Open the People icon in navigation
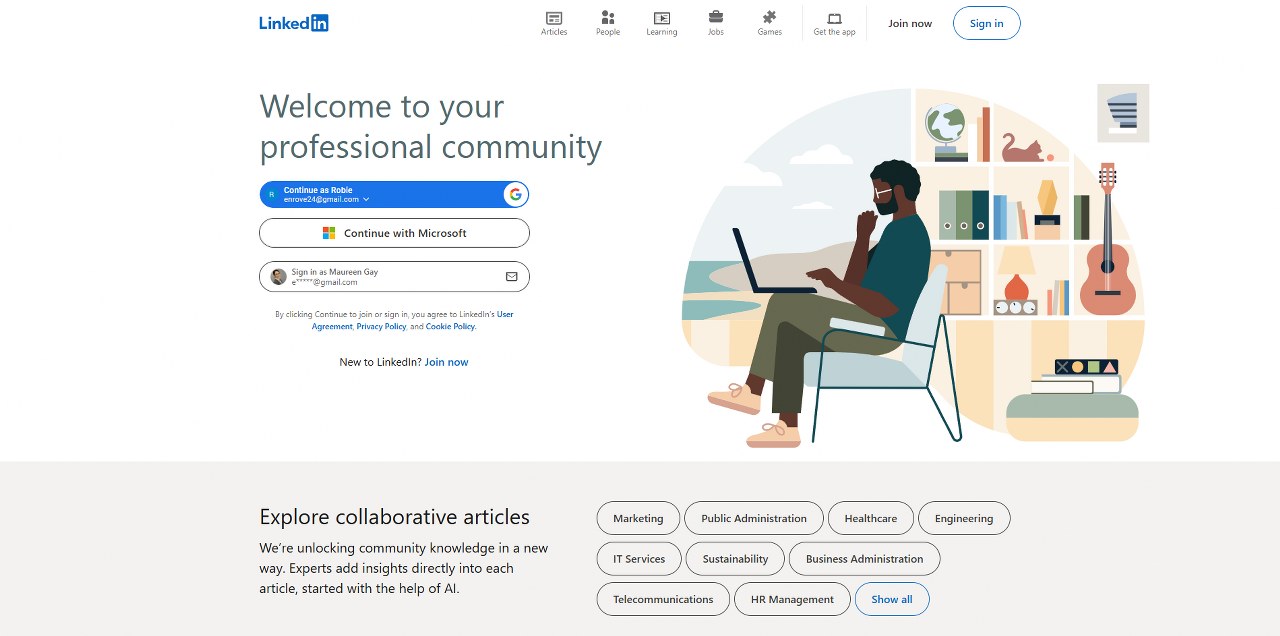Screen dimensions: 1280x636 [x=608, y=18]
